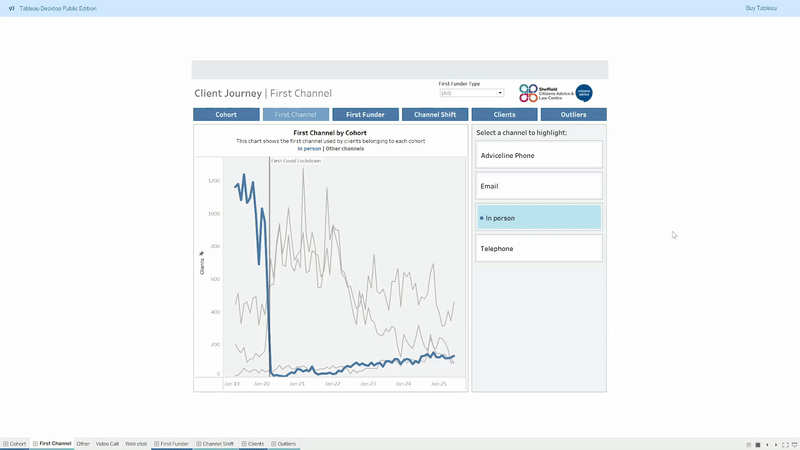Click the Sheffield Citizens Advice logo
Image resolution: width=800 pixels, height=450 pixels.
544,93
